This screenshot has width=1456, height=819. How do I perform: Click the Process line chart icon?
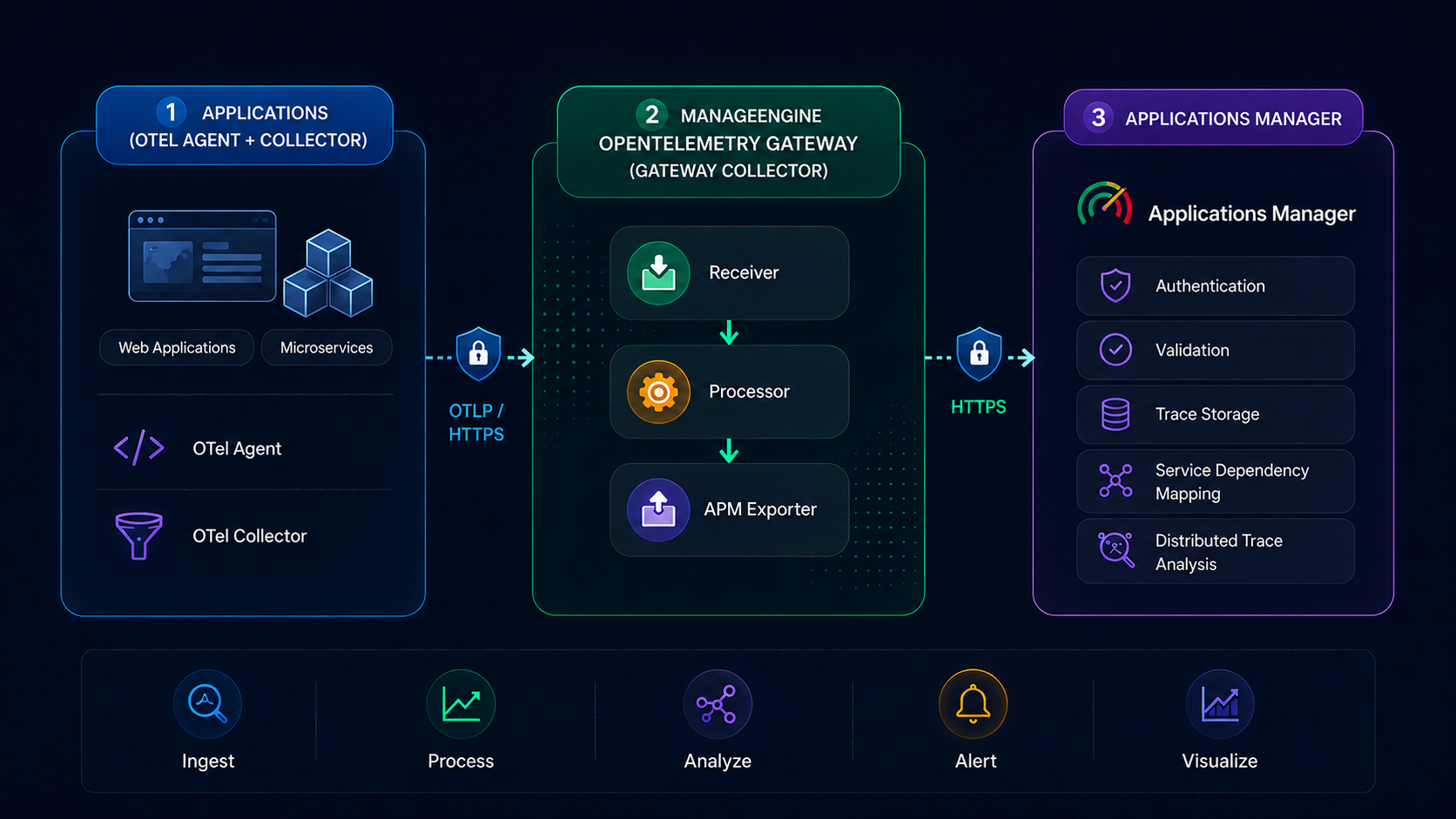461,703
